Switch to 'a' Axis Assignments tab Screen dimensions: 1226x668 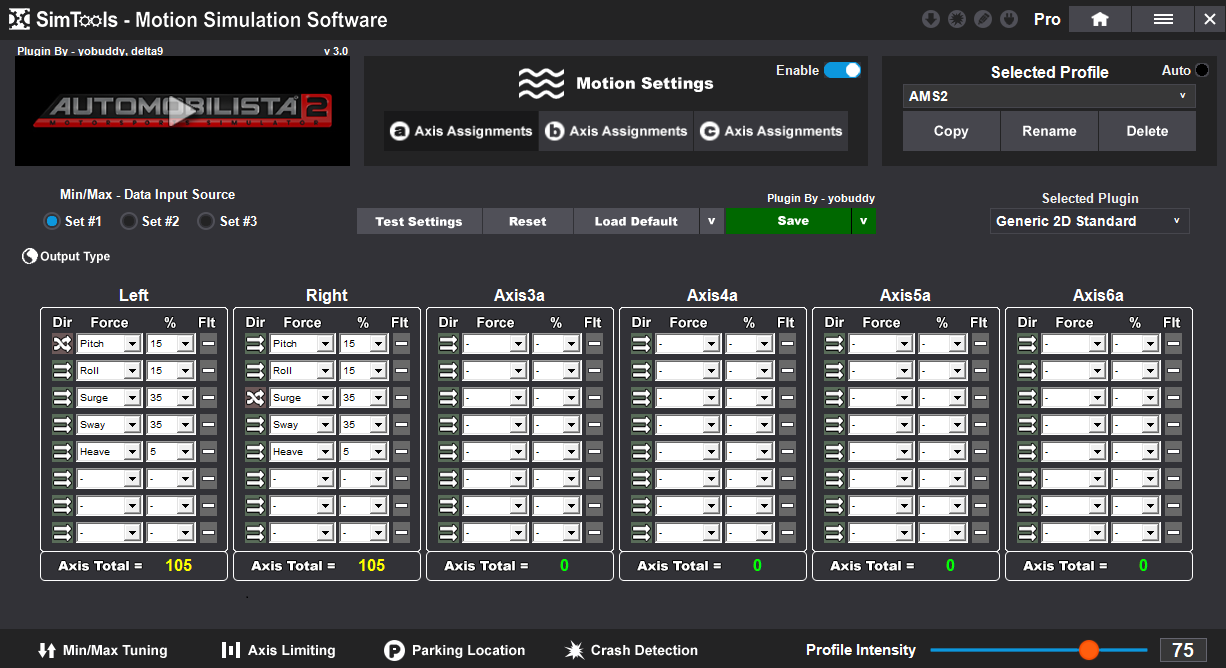click(461, 131)
